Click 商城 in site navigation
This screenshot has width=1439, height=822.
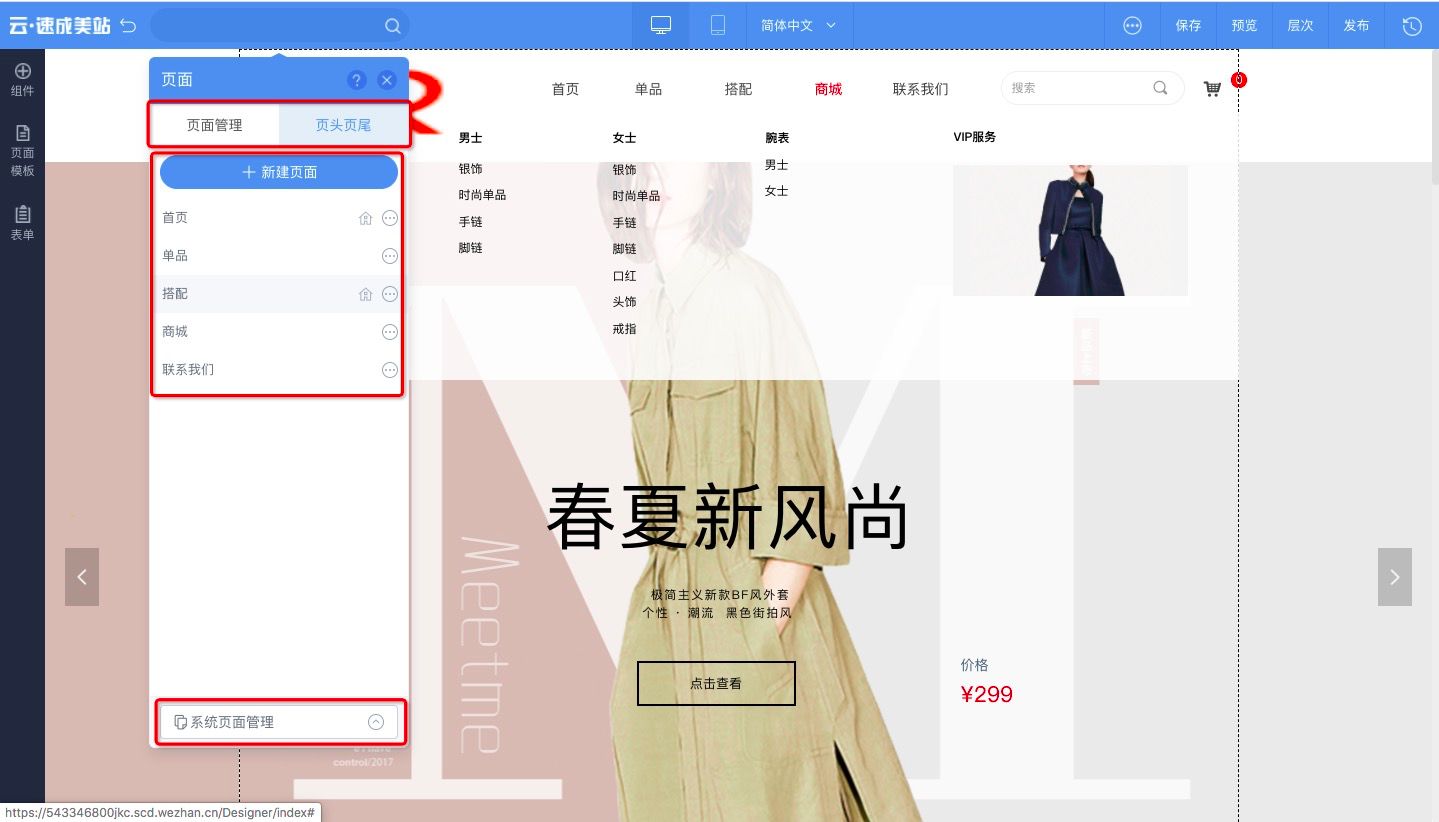(x=828, y=89)
